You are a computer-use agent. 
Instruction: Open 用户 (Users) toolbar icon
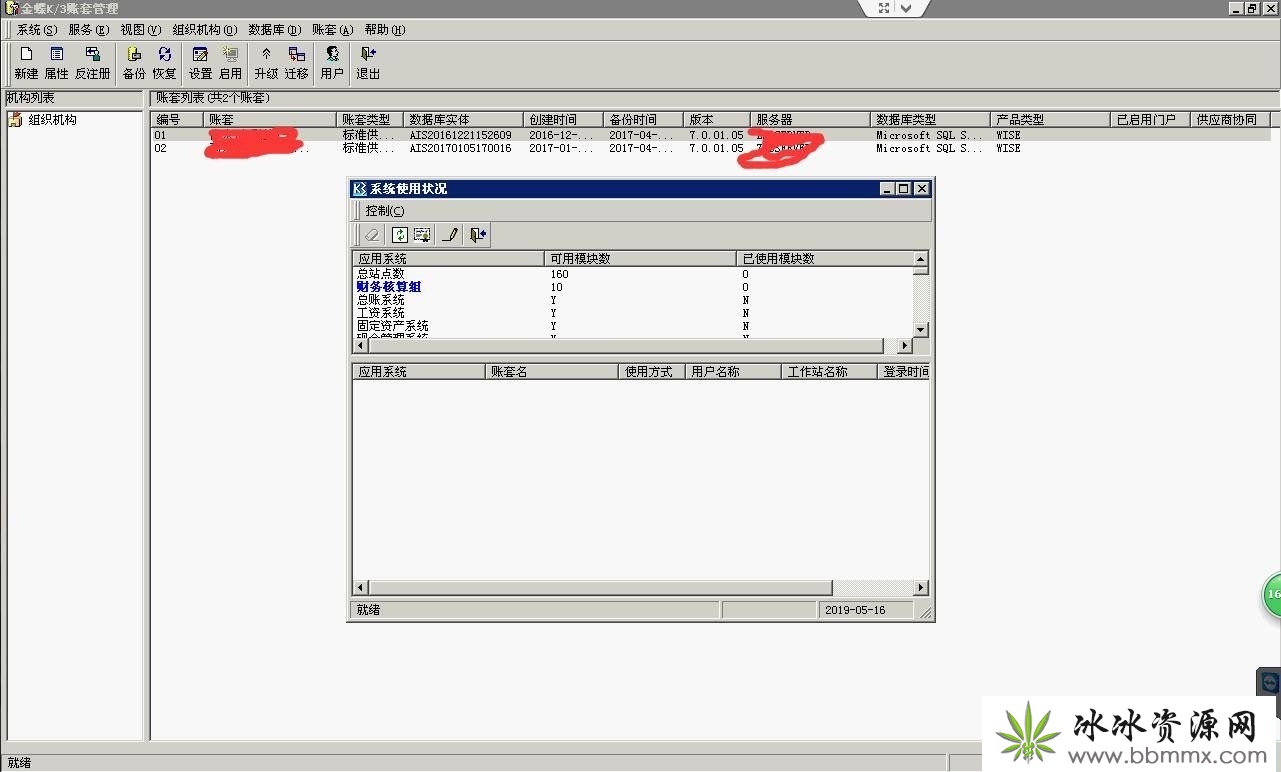332,63
